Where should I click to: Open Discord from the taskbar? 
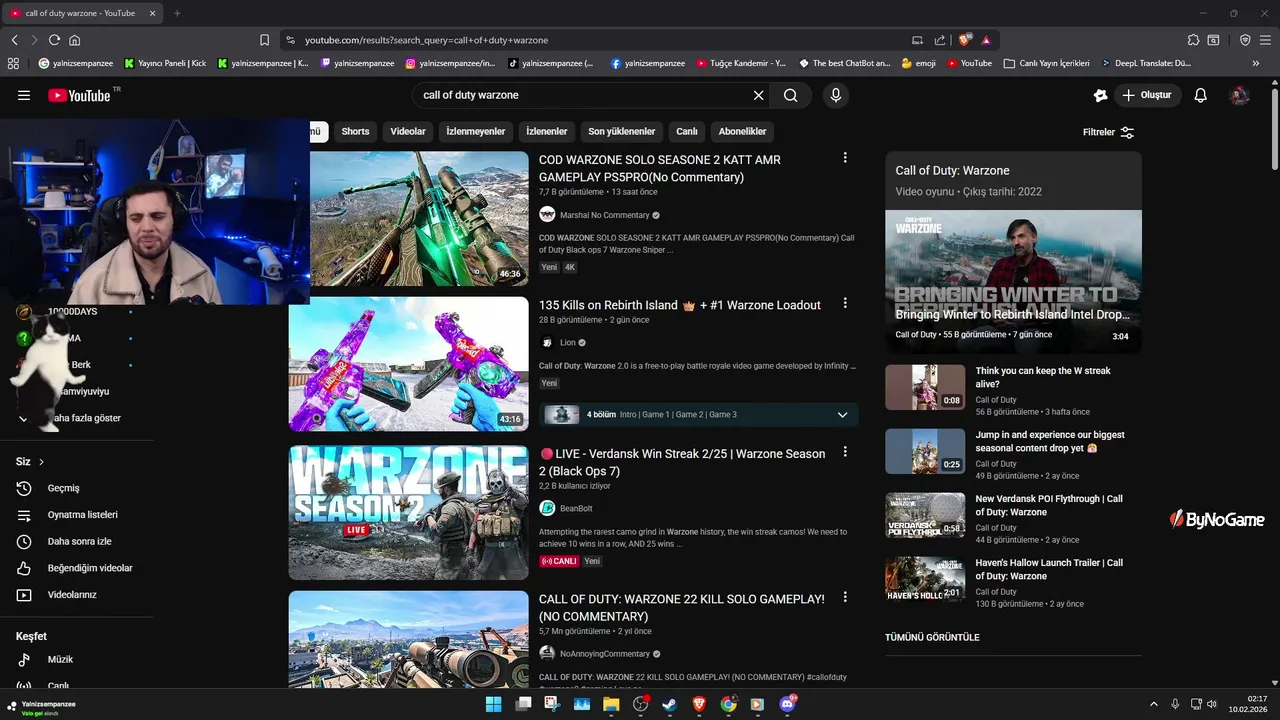click(788, 704)
